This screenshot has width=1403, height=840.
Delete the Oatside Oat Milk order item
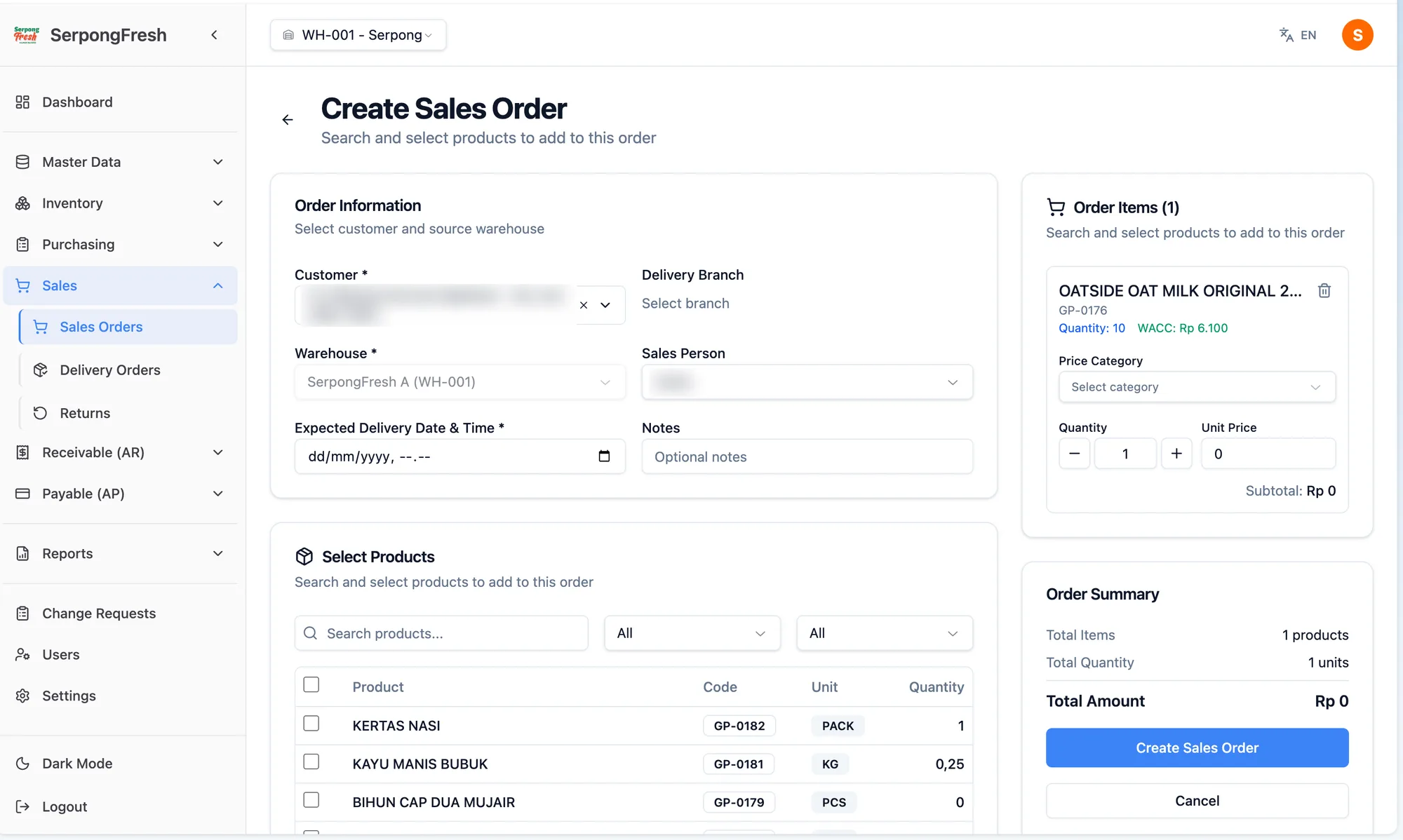click(x=1324, y=290)
